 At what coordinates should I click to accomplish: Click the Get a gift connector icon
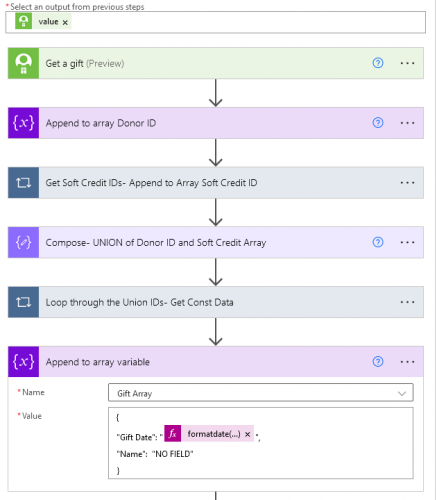pos(23,63)
